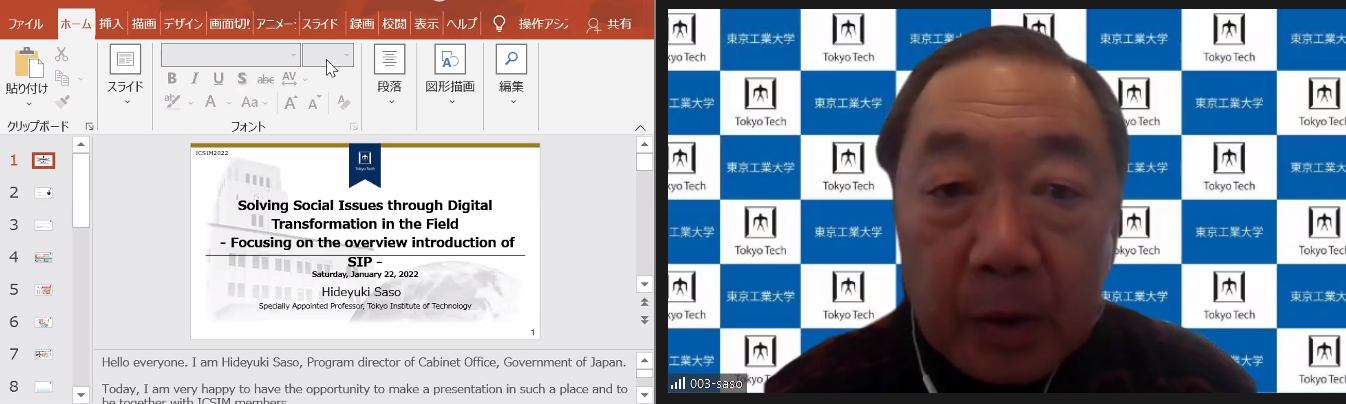Expand the drawing (図形描画) dropdown arrow

pyautogui.click(x=450, y=102)
